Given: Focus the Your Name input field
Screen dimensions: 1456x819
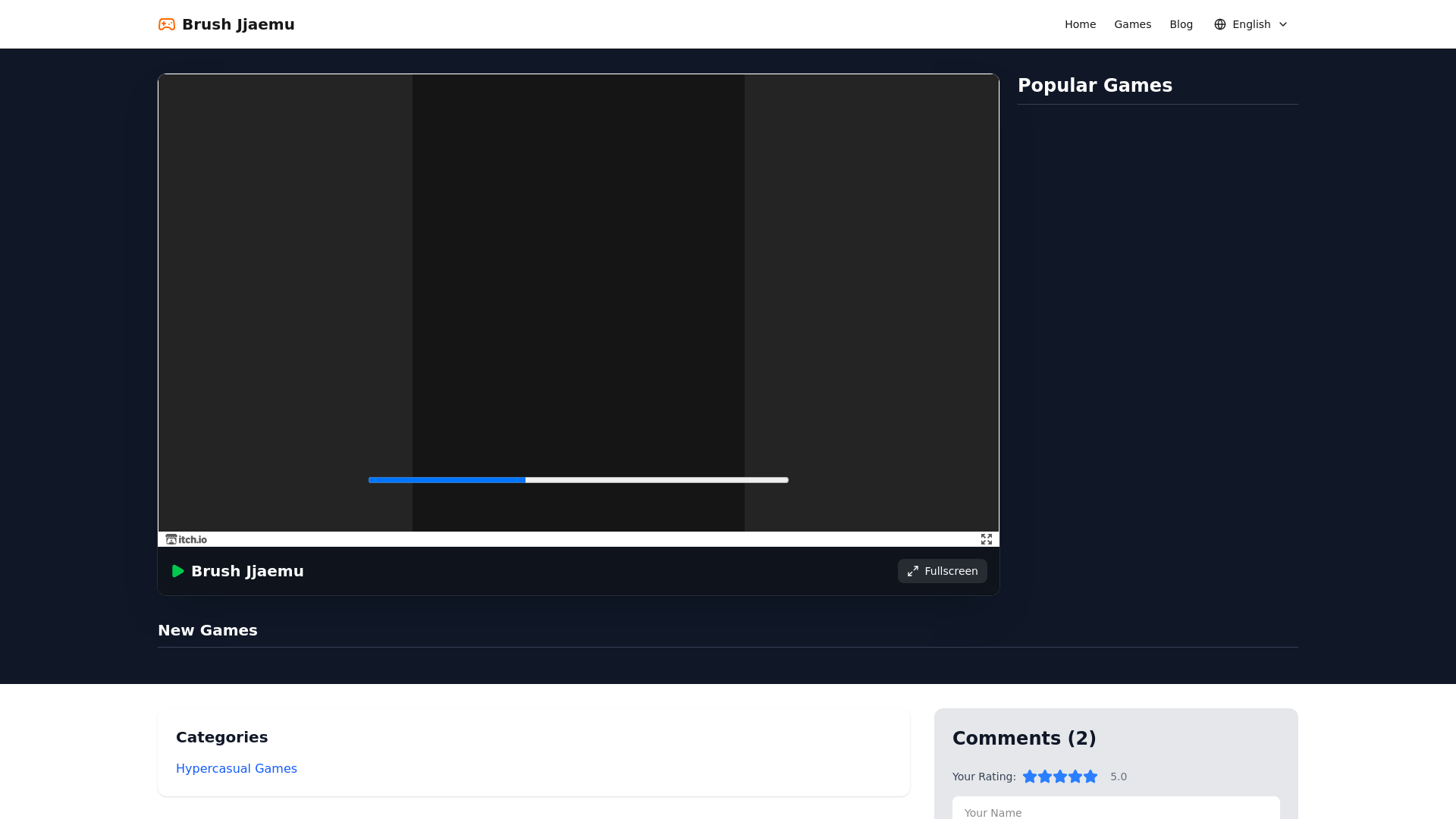Looking at the screenshot, I should (x=1116, y=810).
